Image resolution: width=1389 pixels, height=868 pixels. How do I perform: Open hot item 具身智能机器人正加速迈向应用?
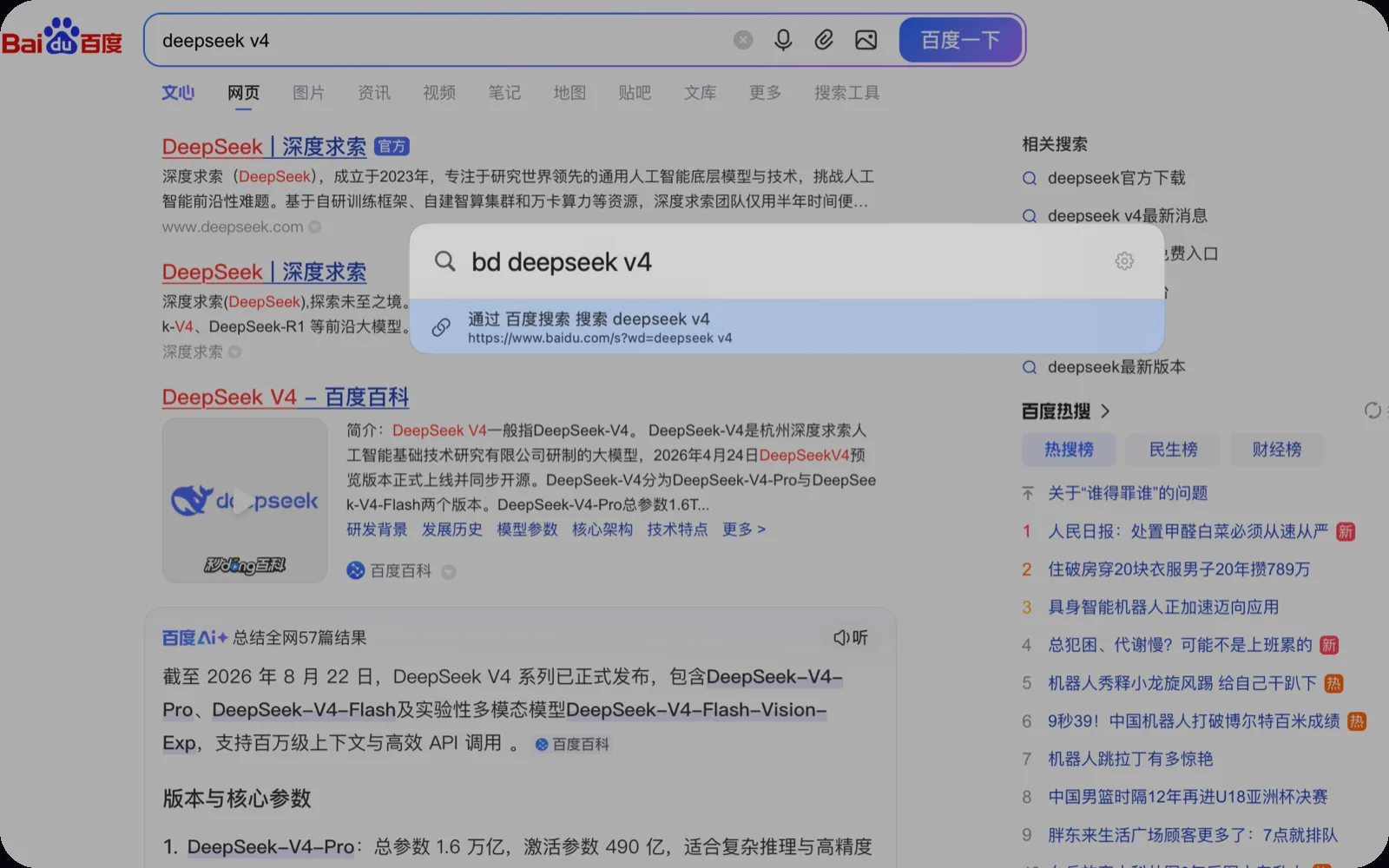[x=1163, y=608]
